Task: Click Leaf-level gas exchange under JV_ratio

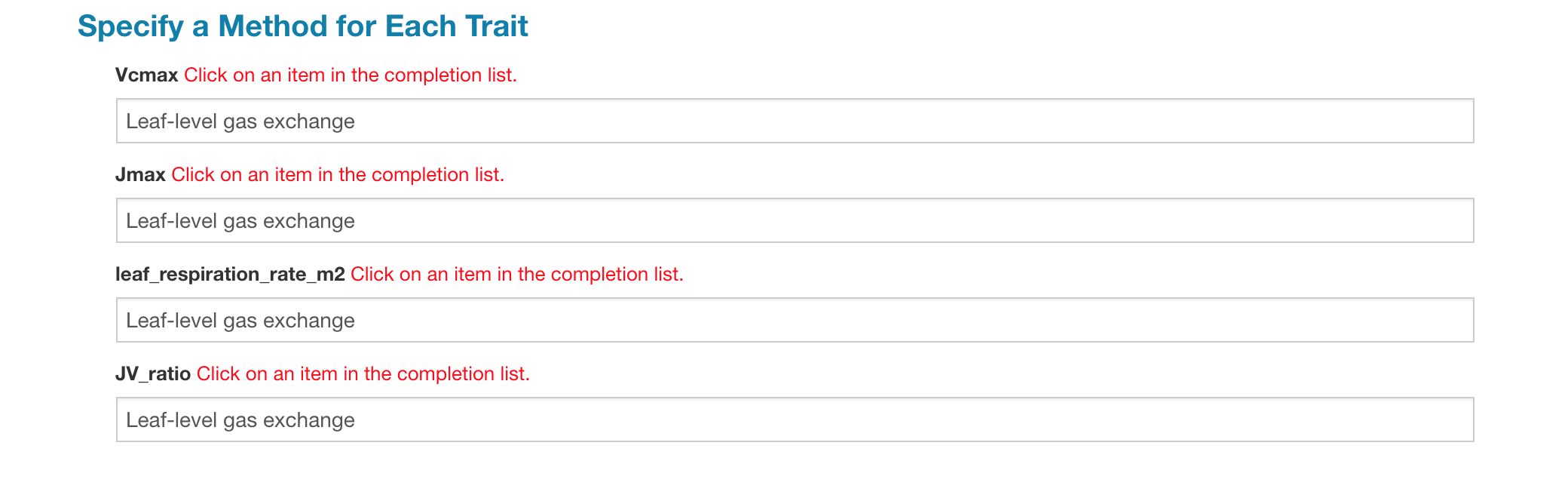Action: tap(240, 419)
